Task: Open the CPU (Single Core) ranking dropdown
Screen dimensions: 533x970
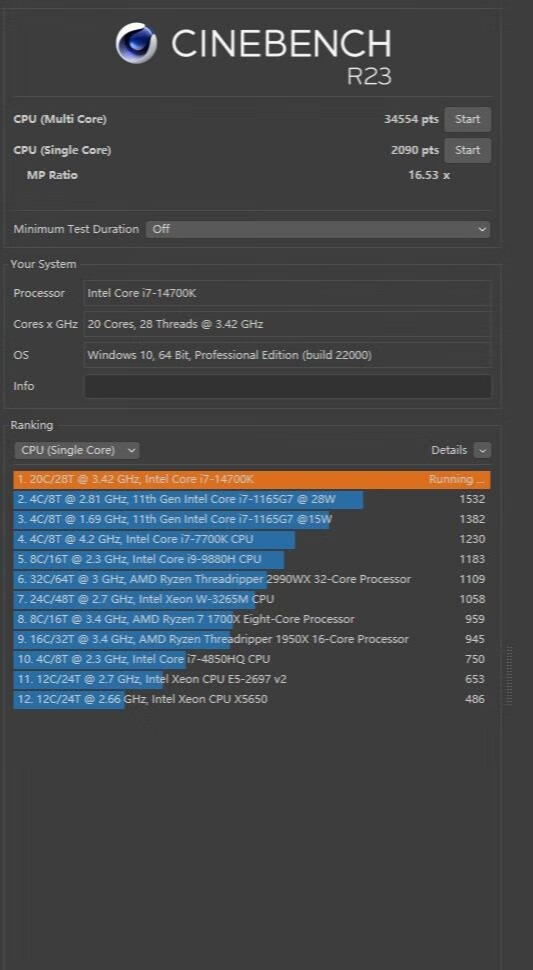Action: pyautogui.click(x=77, y=450)
